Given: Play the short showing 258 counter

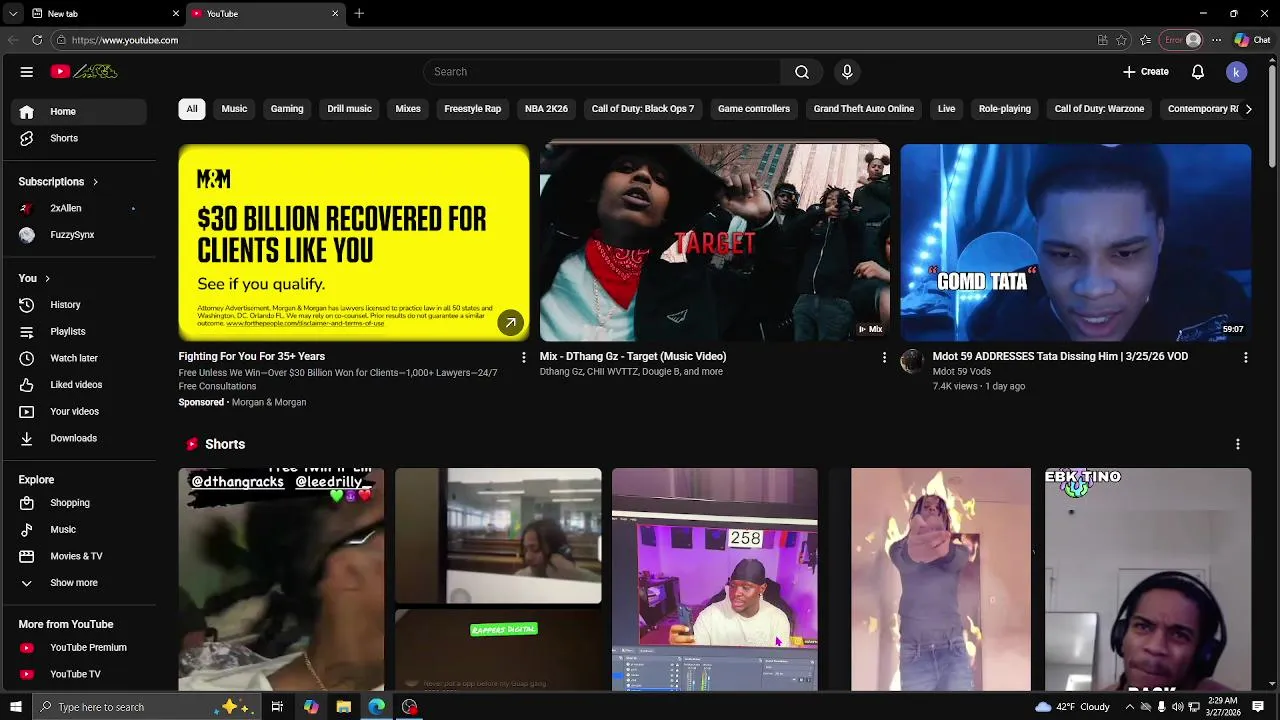Looking at the screenshot, I should point(715,579).
